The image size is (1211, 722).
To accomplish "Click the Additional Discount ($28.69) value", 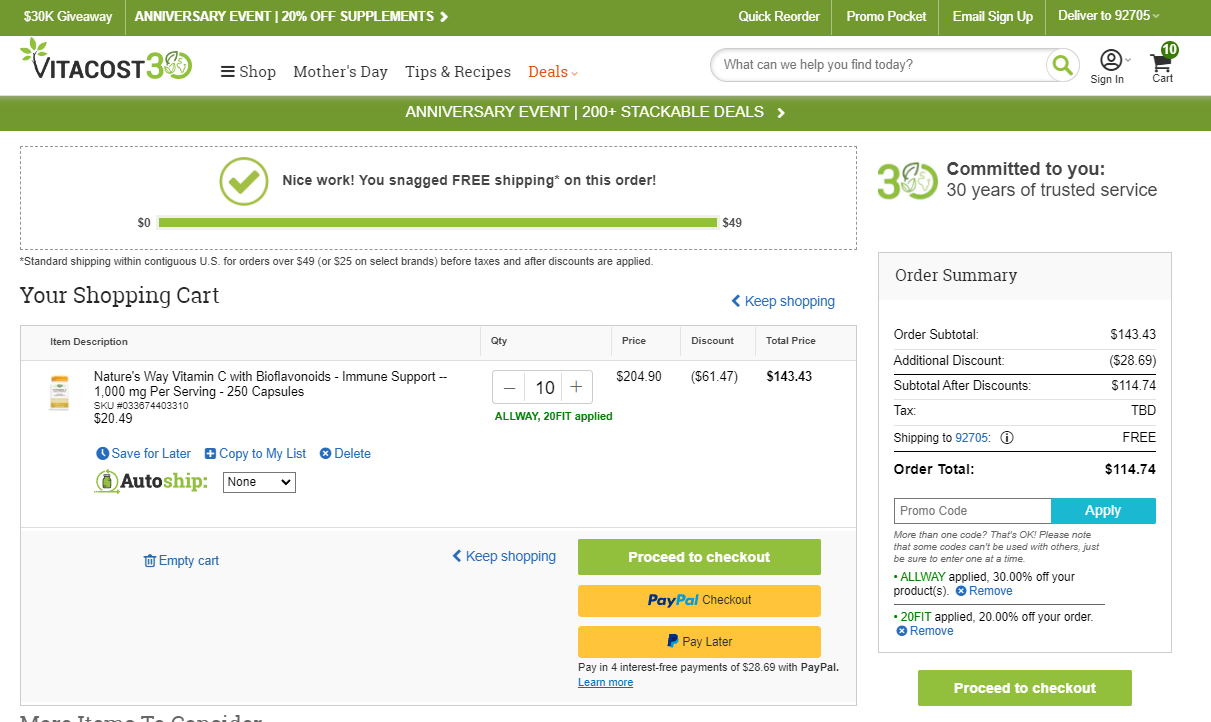I will pos(1132,360).
